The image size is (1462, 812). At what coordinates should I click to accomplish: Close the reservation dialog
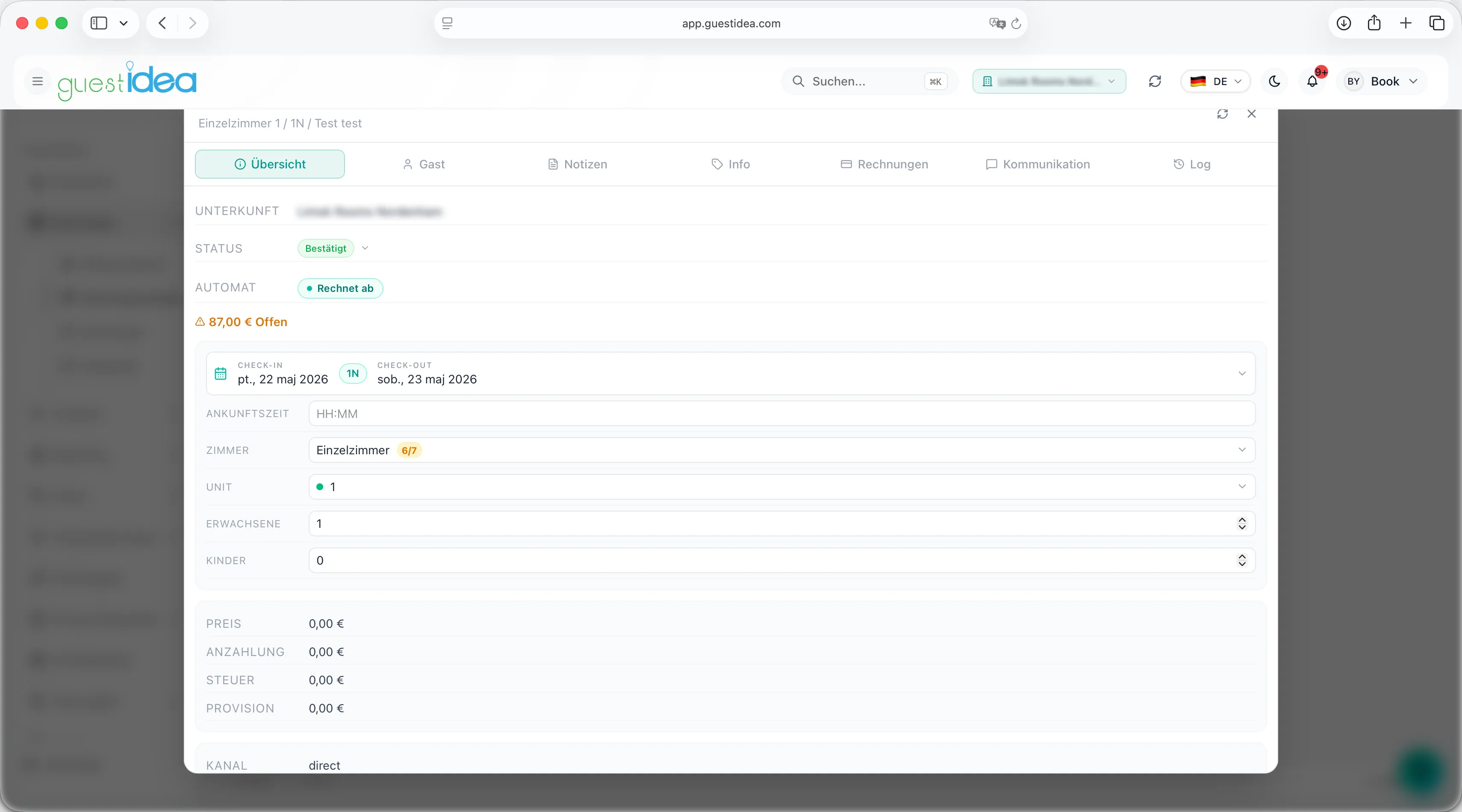click(x=1251, y=114)
